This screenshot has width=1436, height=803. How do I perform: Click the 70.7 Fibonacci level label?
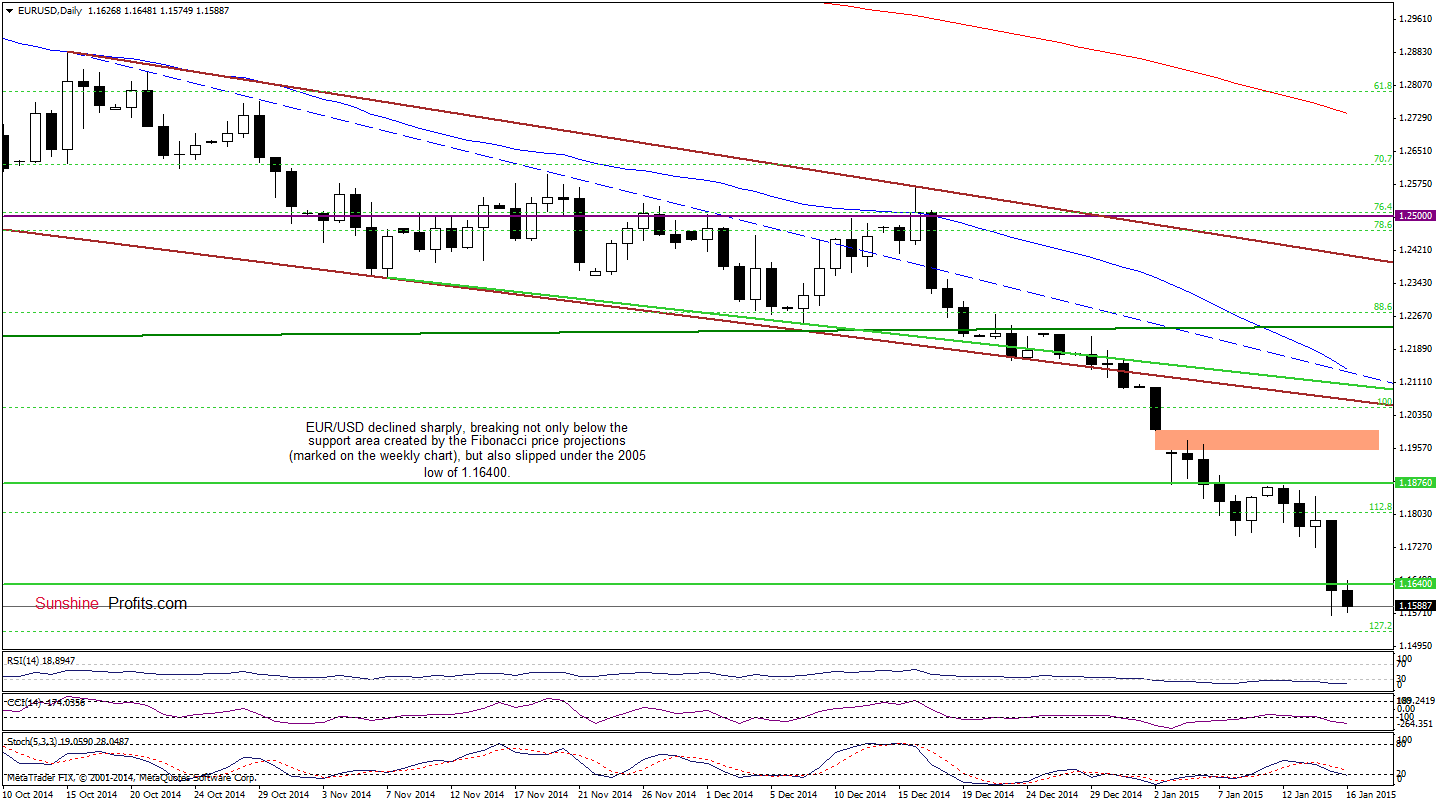[1383, 158]
